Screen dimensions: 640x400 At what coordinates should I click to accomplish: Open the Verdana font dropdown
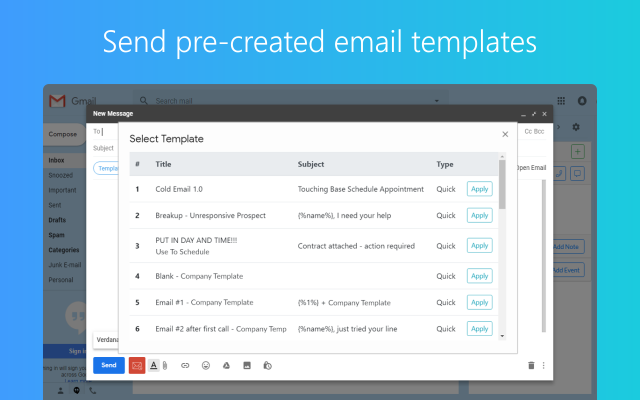tap(107, 340)
